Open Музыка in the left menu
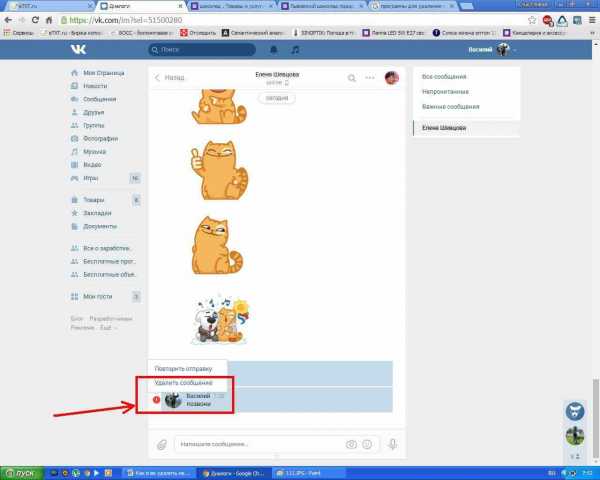The width and height of the screenshot is (600, 480). [95, 152]
